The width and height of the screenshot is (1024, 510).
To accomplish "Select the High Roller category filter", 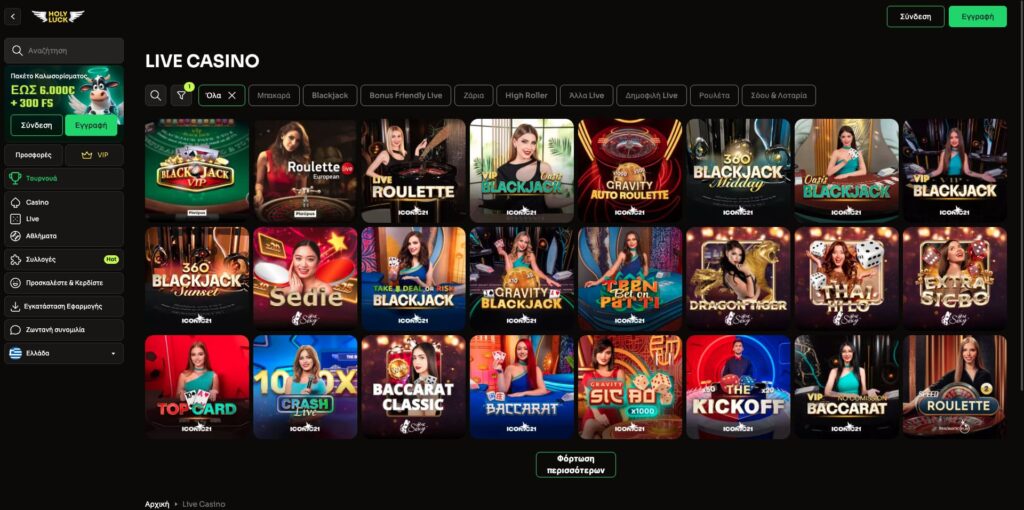I will pos(526,95).
